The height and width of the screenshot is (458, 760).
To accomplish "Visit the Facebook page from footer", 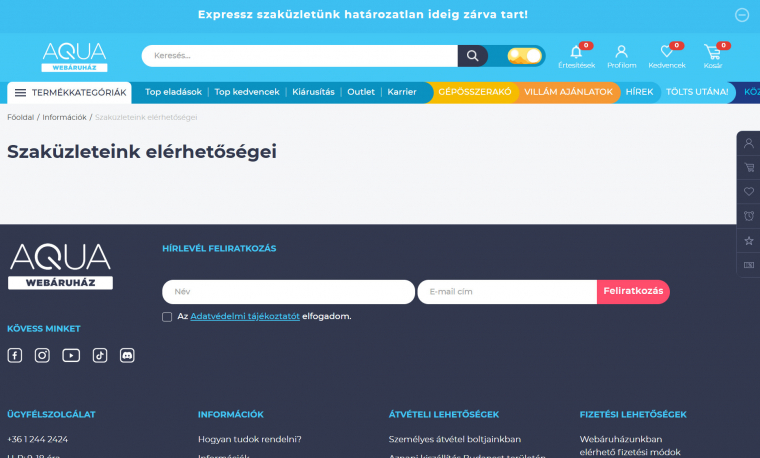I will pos(15,355).
